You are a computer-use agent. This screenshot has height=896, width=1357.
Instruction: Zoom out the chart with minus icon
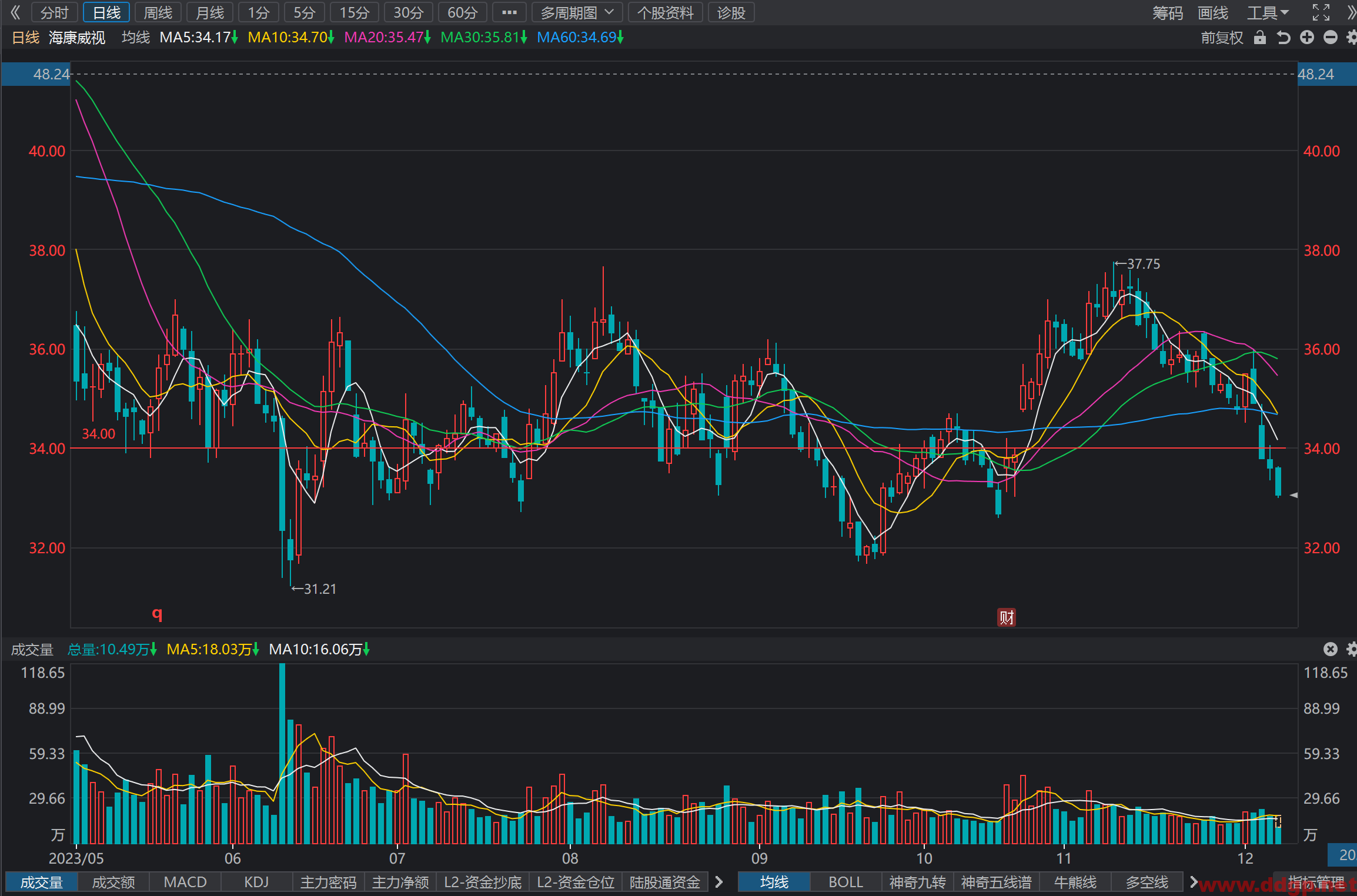pyautogui.click(x=1330, y=38)
